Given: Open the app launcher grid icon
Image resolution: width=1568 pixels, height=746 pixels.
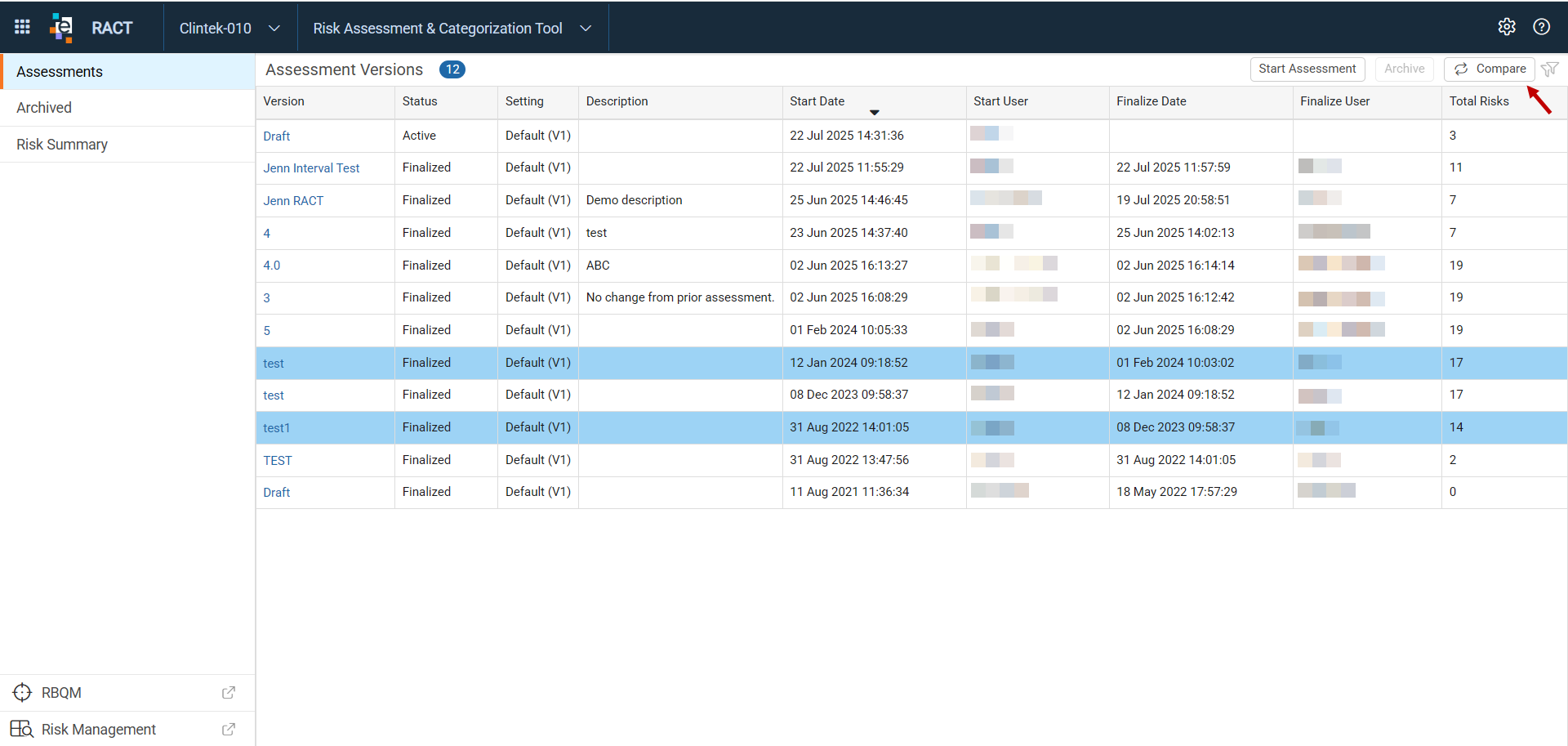Looking at the screenshot, I should click(x=23, y=27).
